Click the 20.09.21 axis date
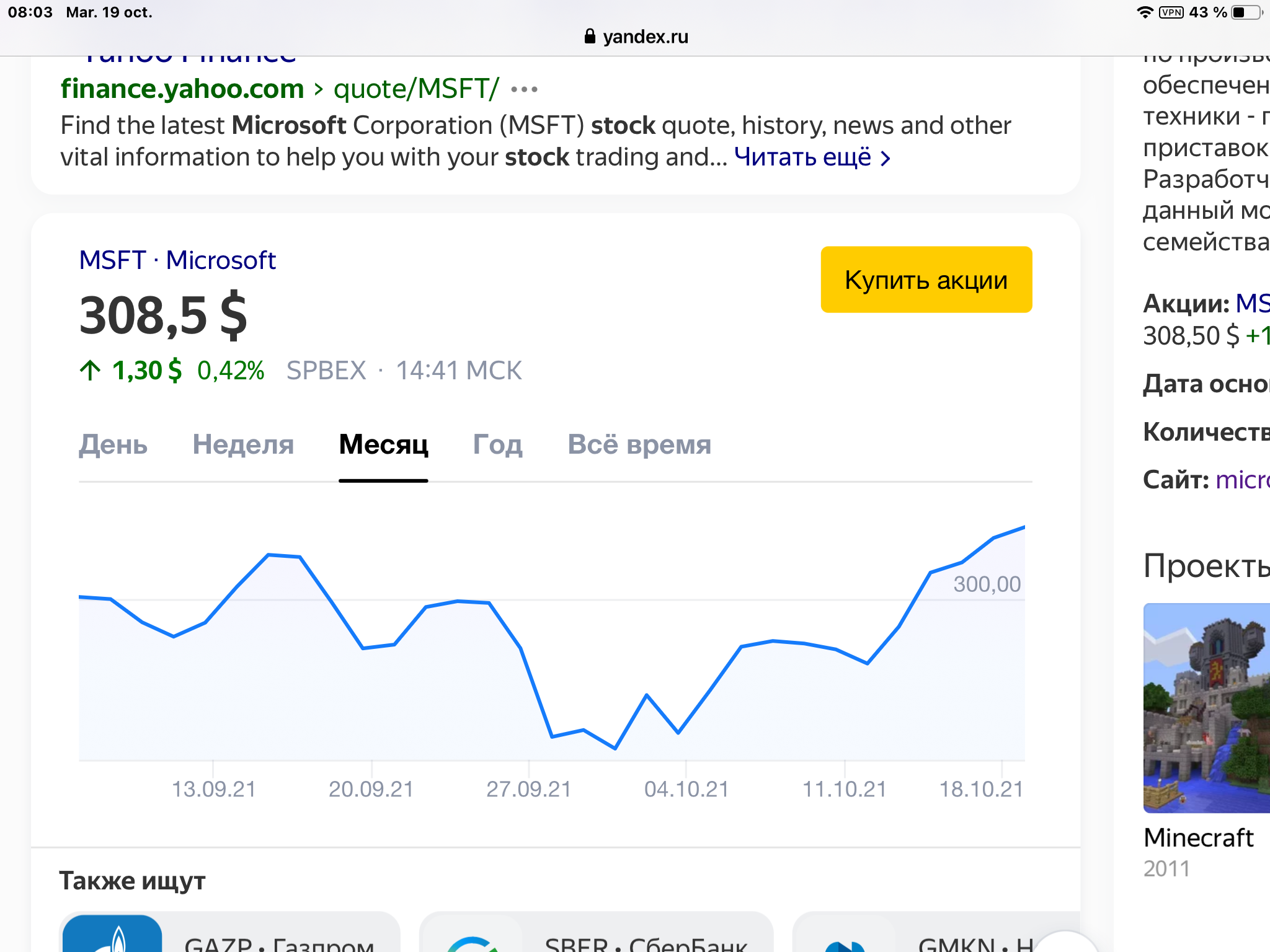Screen dimensions: 1270x952 pyautogui.click(x=371, y=789)
